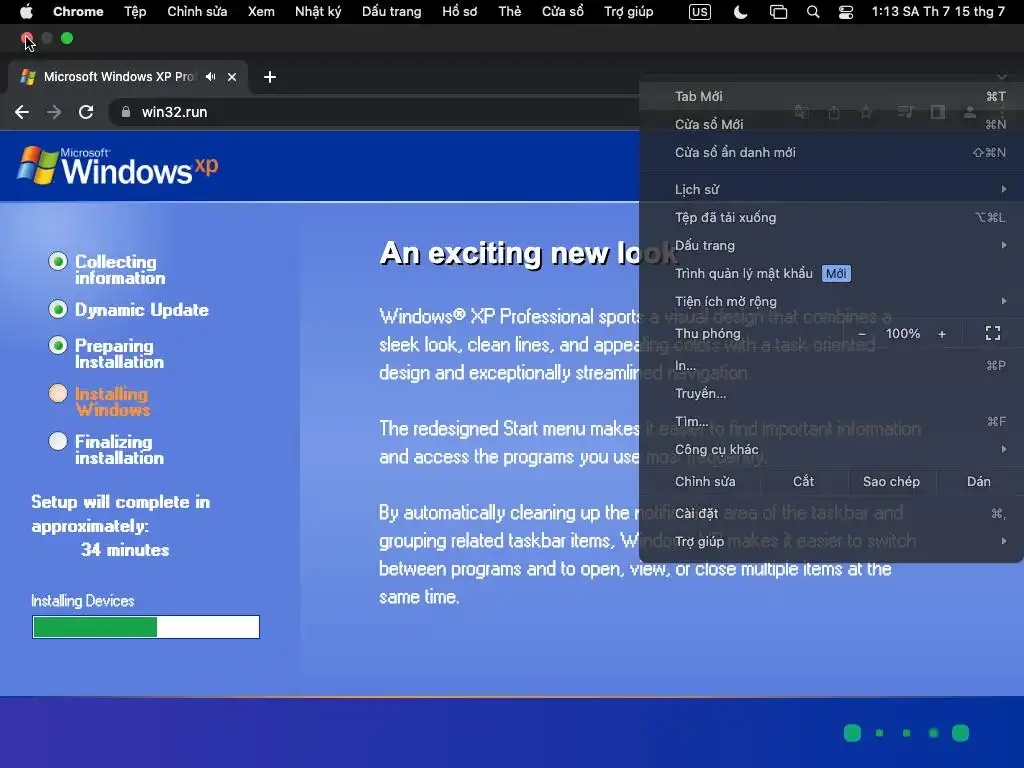This screenshot has height=768, width=1024.
Task: Click the Windows XP logo banner
Action: [x=118, y=166]
